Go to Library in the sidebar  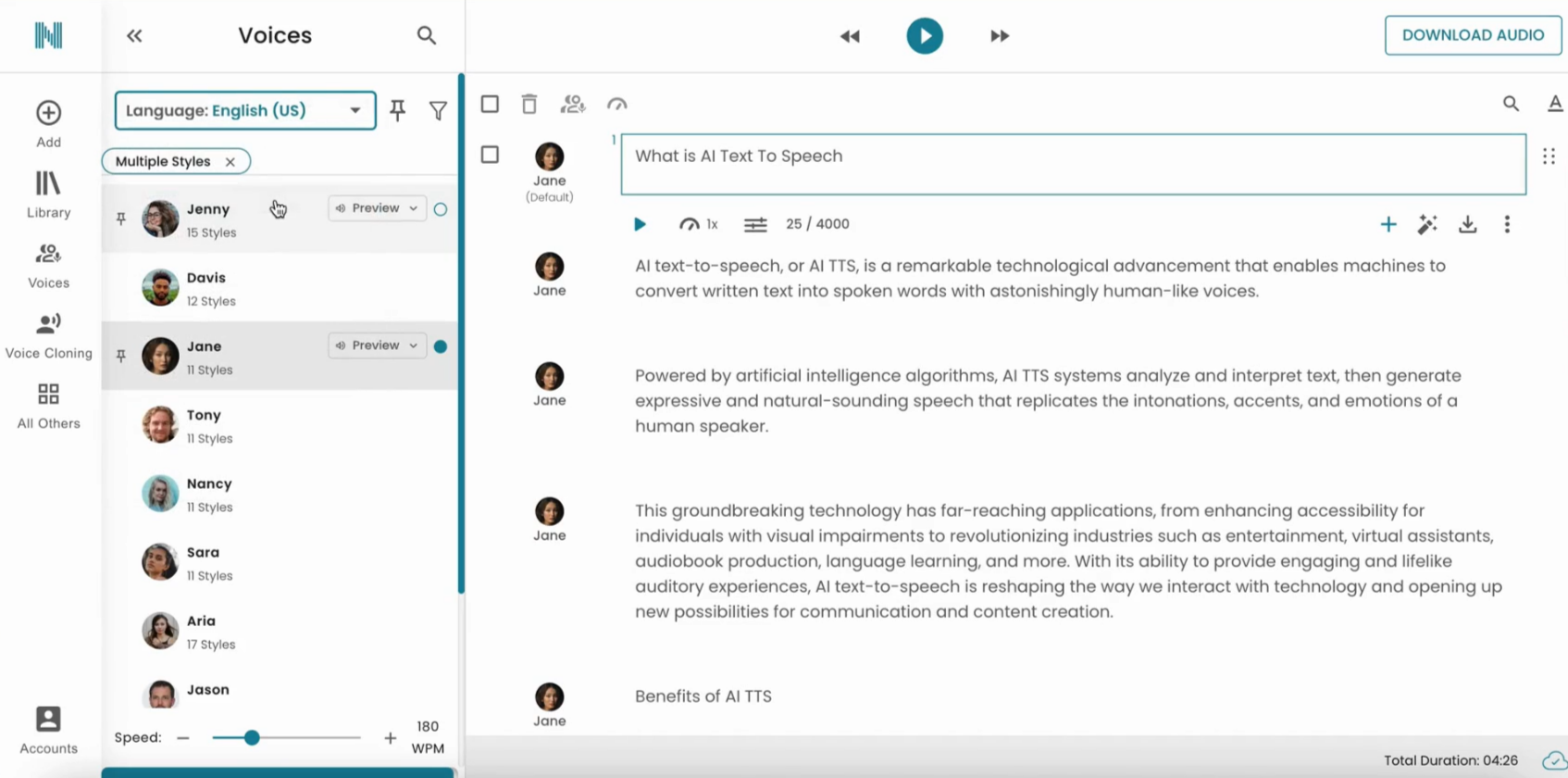click(49, 194)
